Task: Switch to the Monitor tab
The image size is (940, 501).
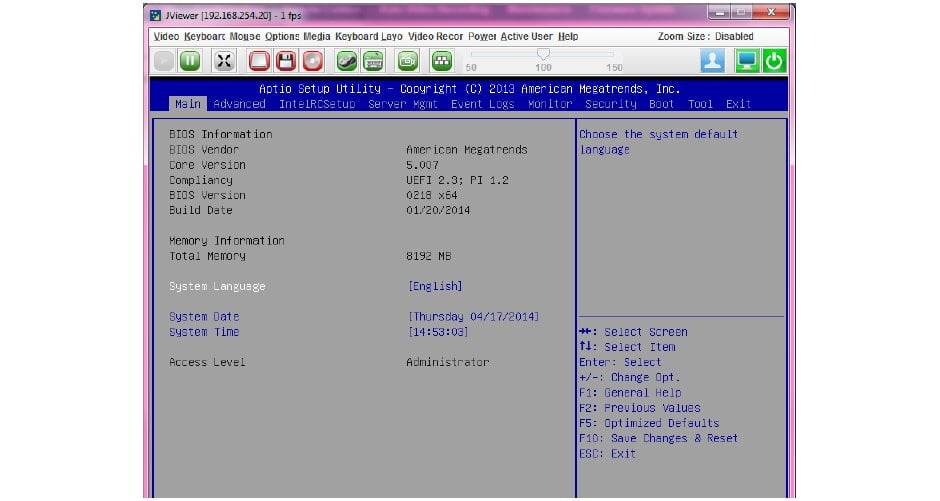Action: 550,104
